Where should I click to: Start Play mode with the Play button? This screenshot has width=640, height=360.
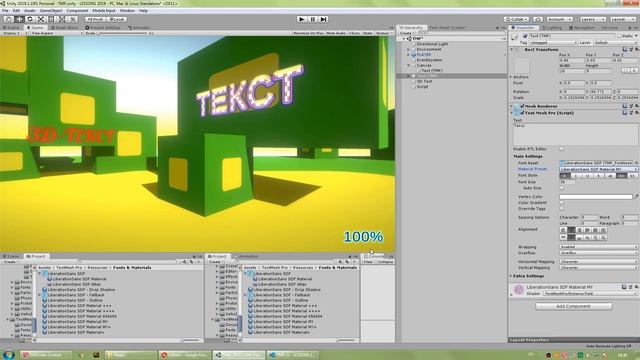(x=302, y=19)
